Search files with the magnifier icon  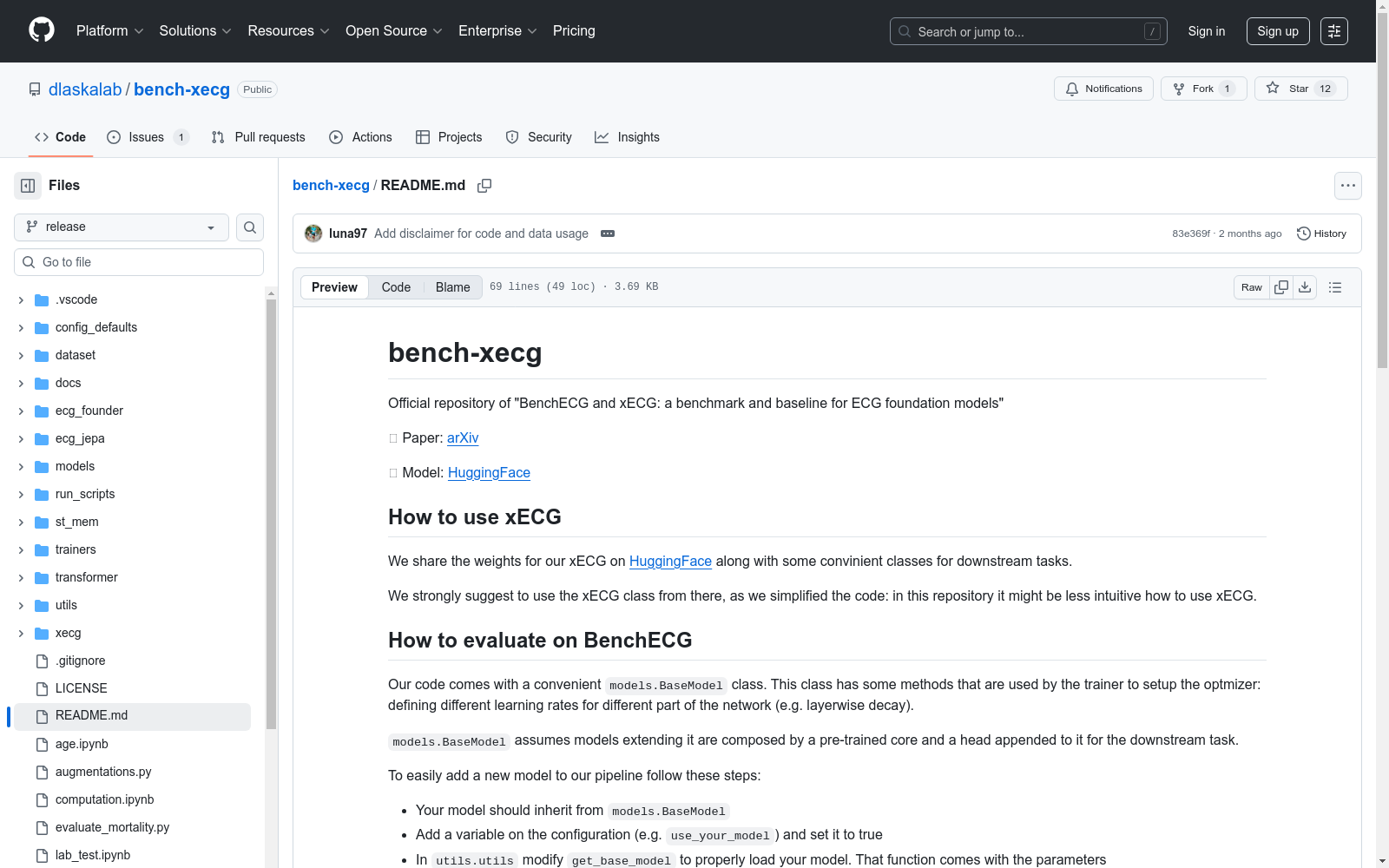(x=250, y=227)
